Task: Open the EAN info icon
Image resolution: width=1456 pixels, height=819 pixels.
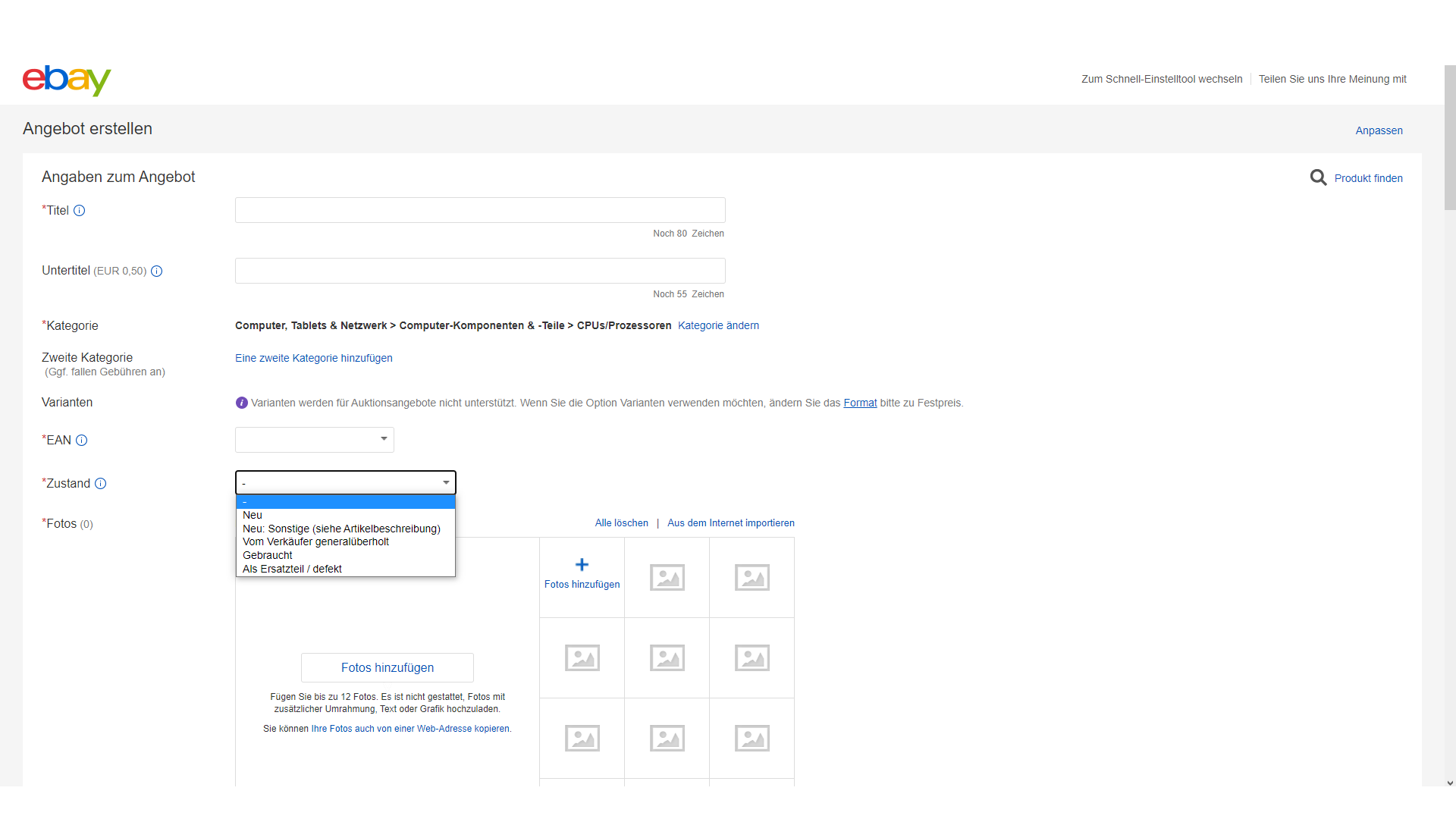Action: (81, 441)
